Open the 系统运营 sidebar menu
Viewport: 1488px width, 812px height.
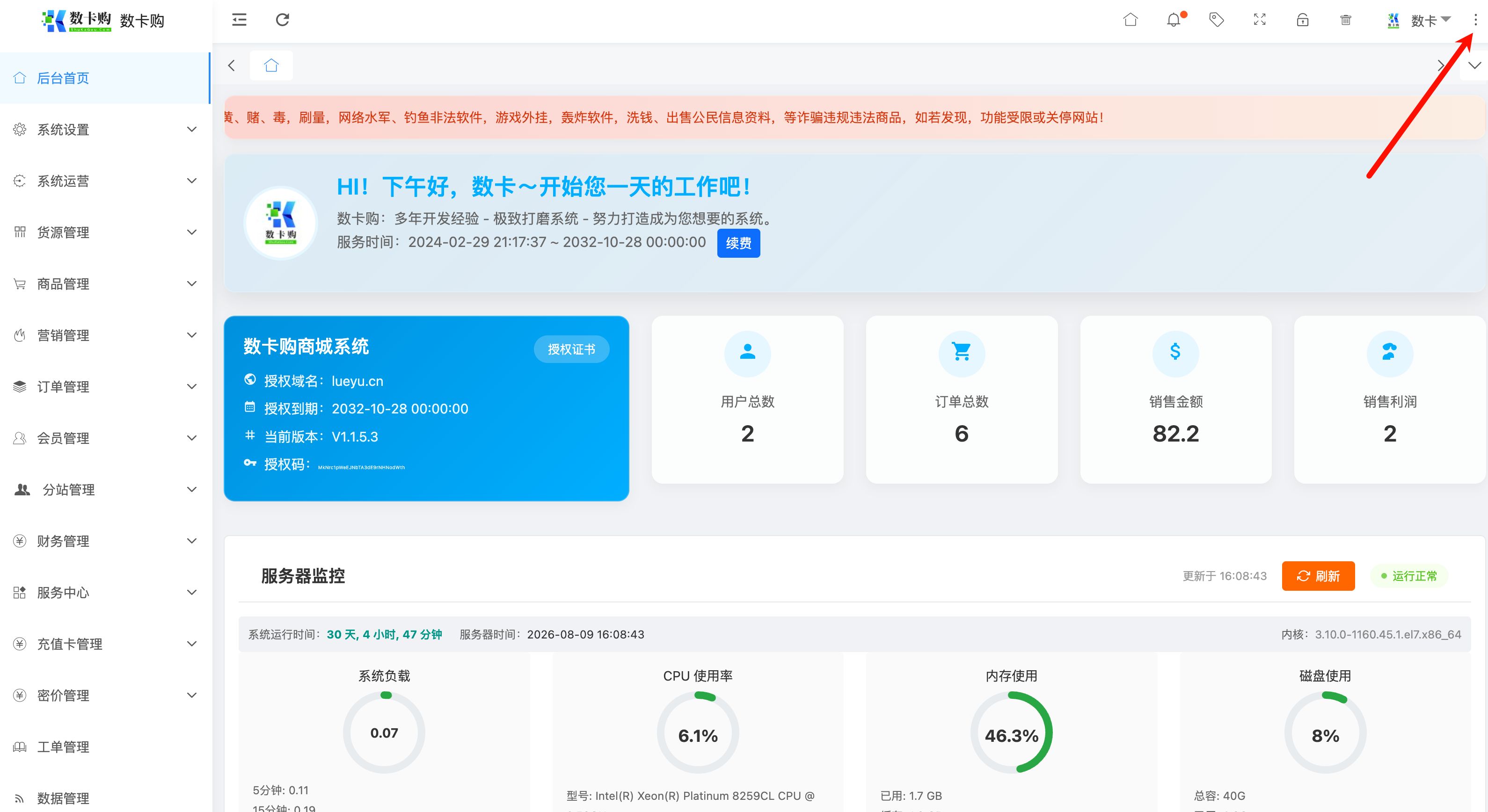pos(105,181)
